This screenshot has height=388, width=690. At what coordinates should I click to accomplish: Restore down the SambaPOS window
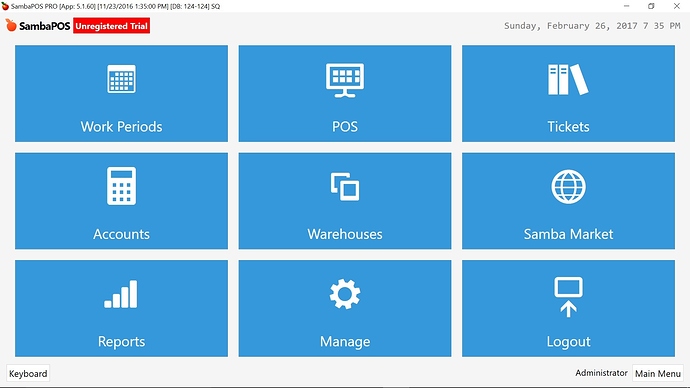tap(651, 6)
